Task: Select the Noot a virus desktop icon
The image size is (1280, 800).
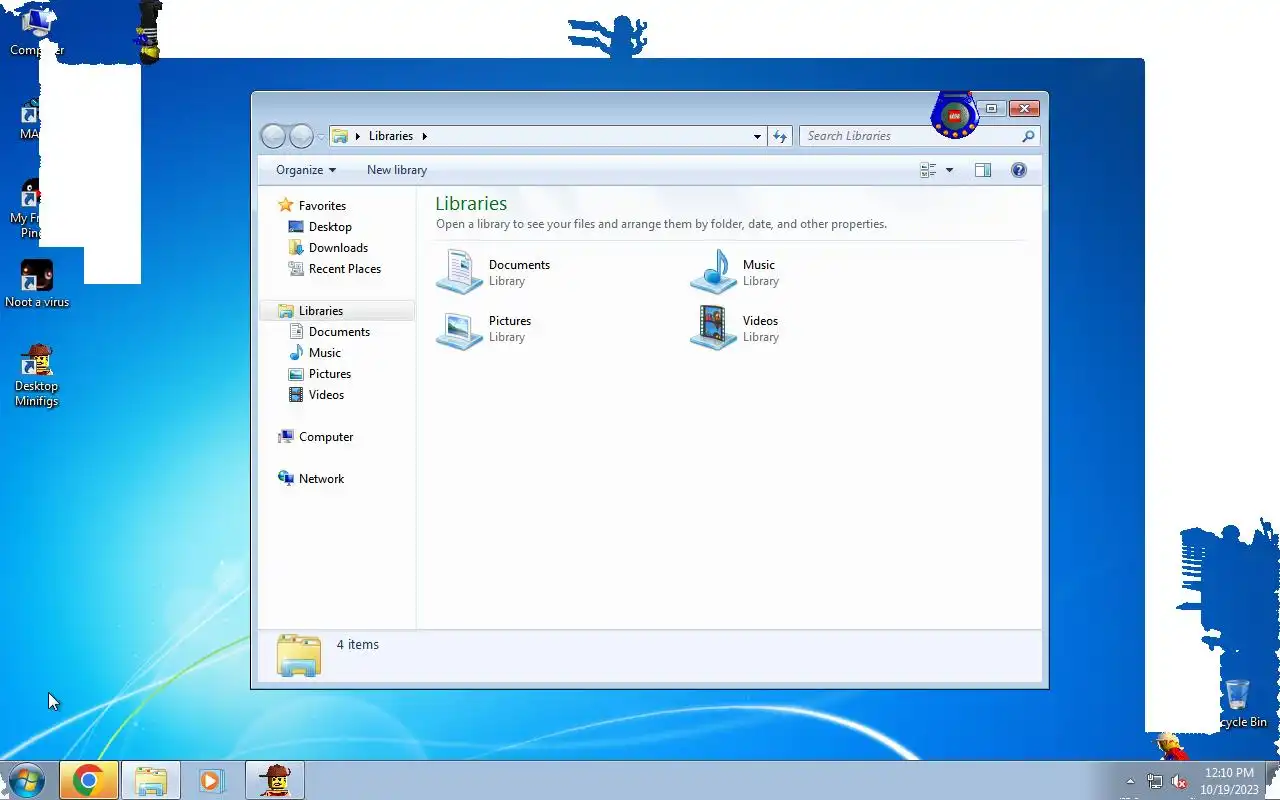Action: 37,284
